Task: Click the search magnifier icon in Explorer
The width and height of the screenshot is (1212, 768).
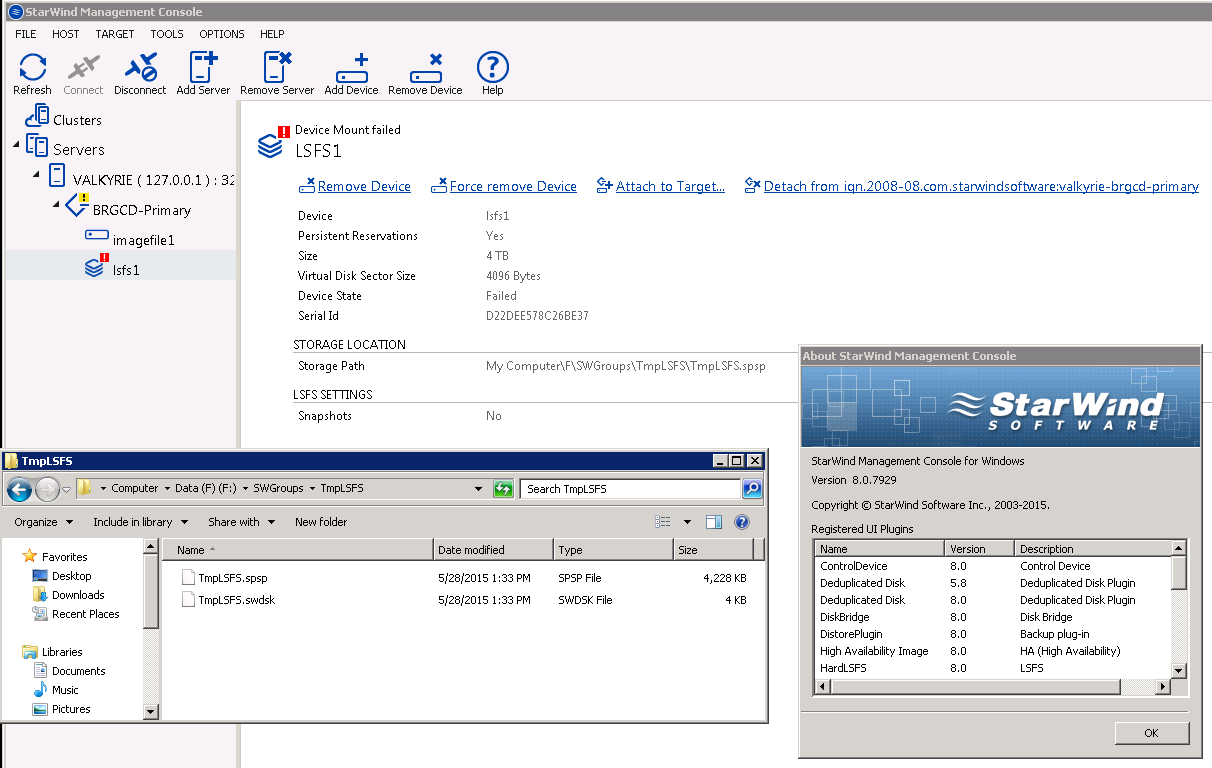Action: pyautogui.click(x=752, y=489)
